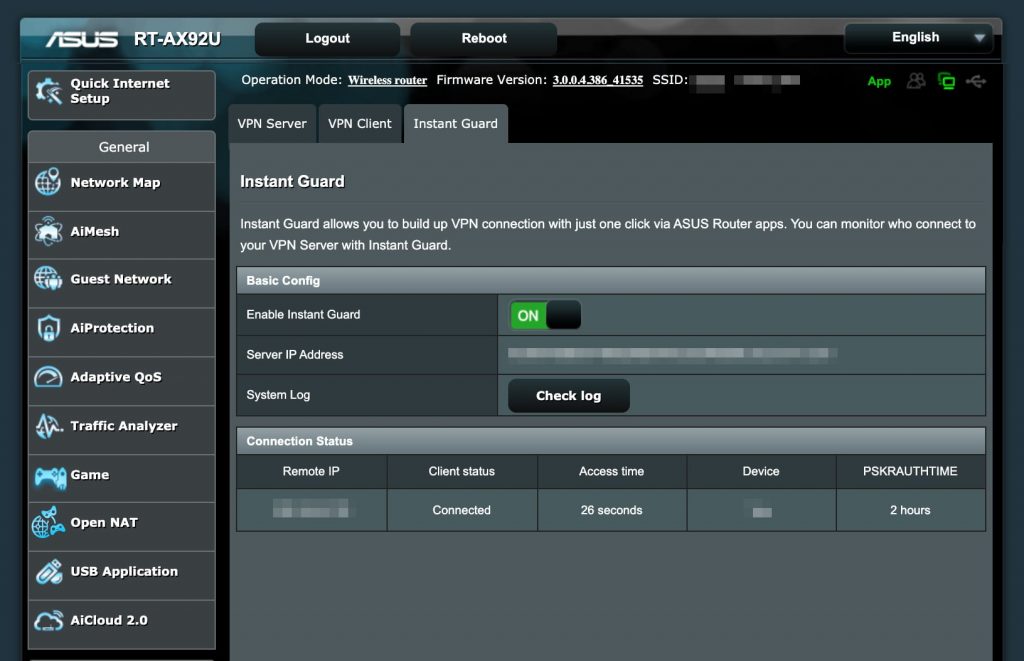The width and height of the screenshot is (1024, 661).
Task: Click the Check log button
Action: [569, 396]
